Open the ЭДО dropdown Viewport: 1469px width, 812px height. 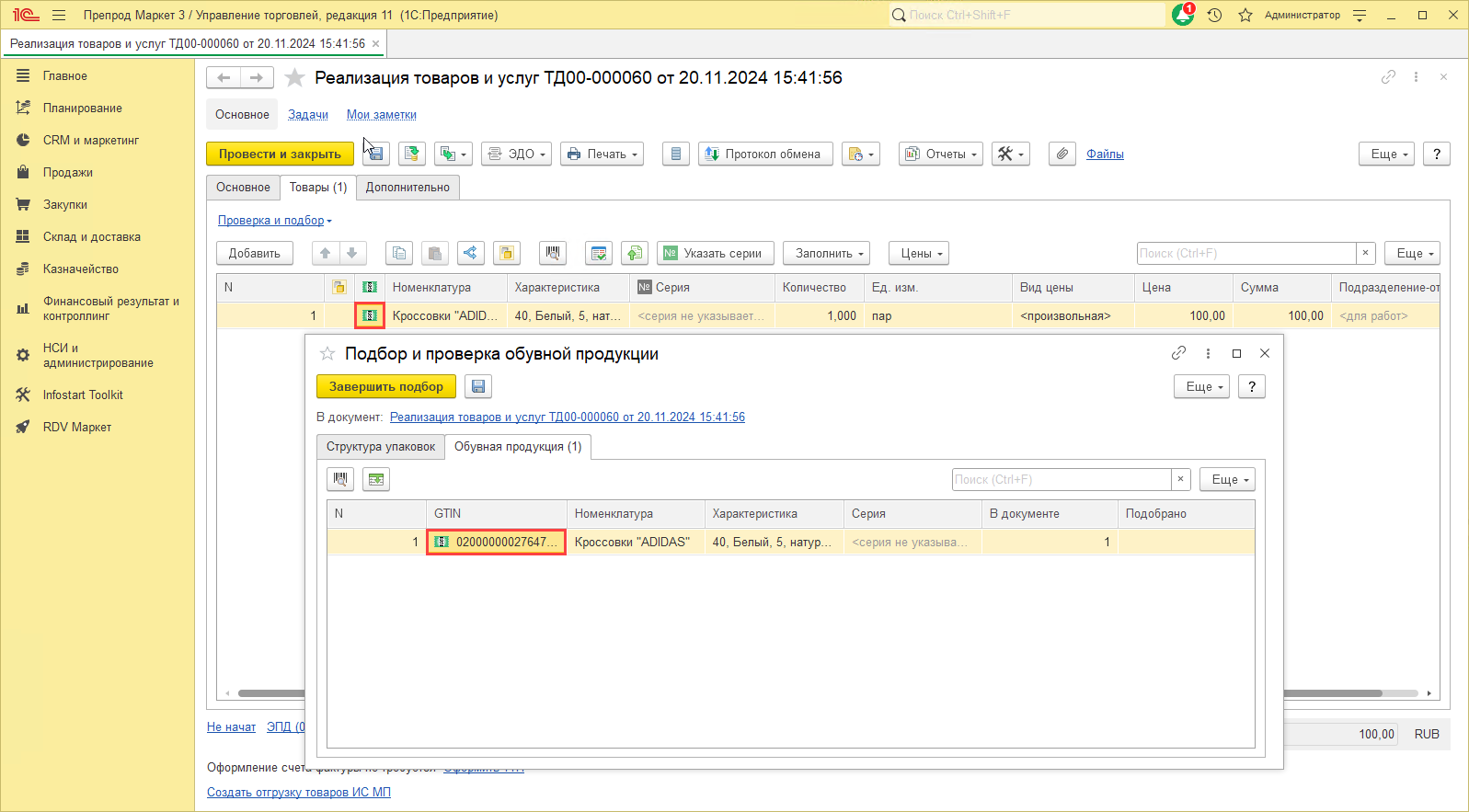[x=518, y=154]
